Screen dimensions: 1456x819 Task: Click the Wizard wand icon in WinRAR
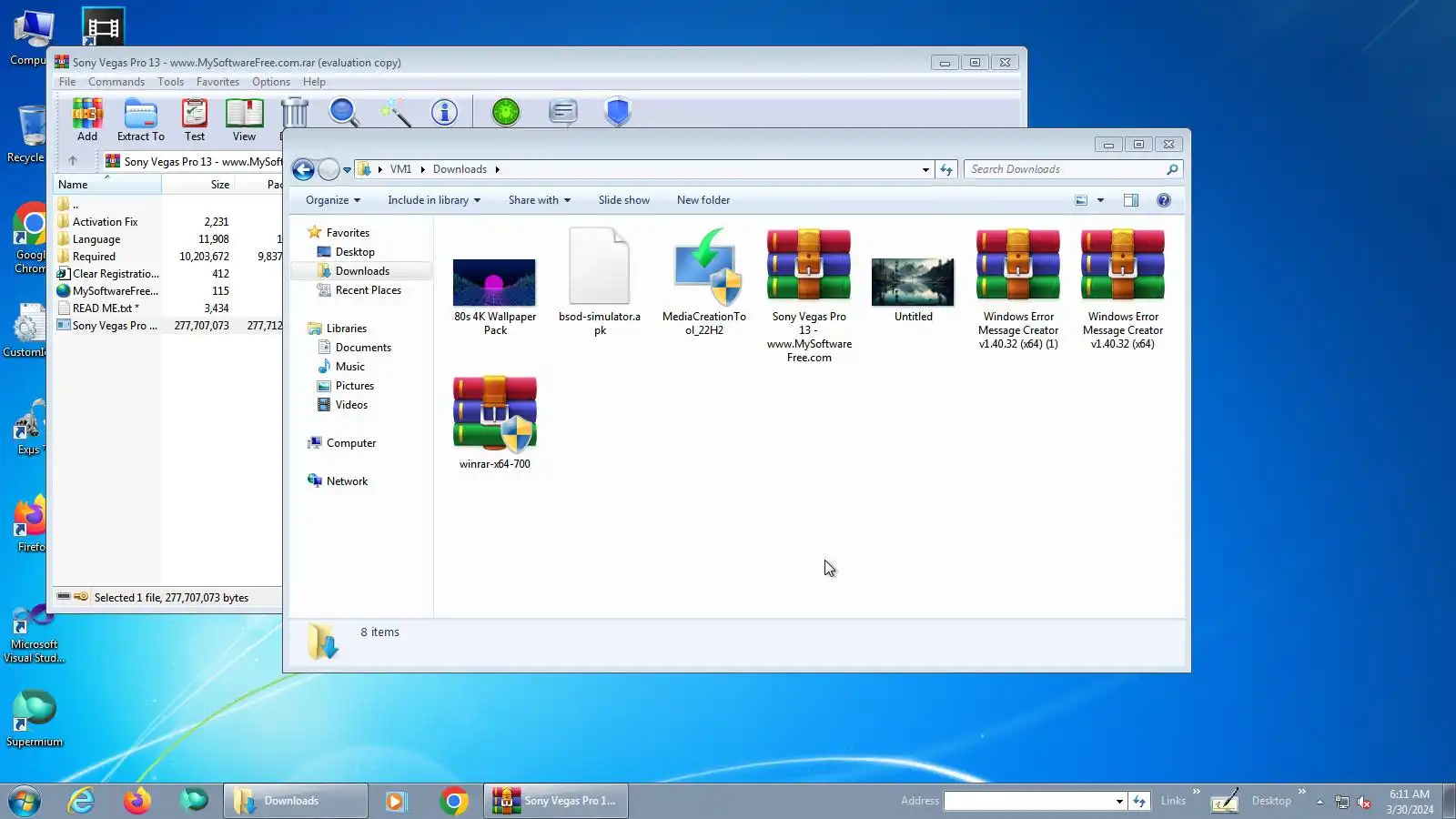click(395, 113)
